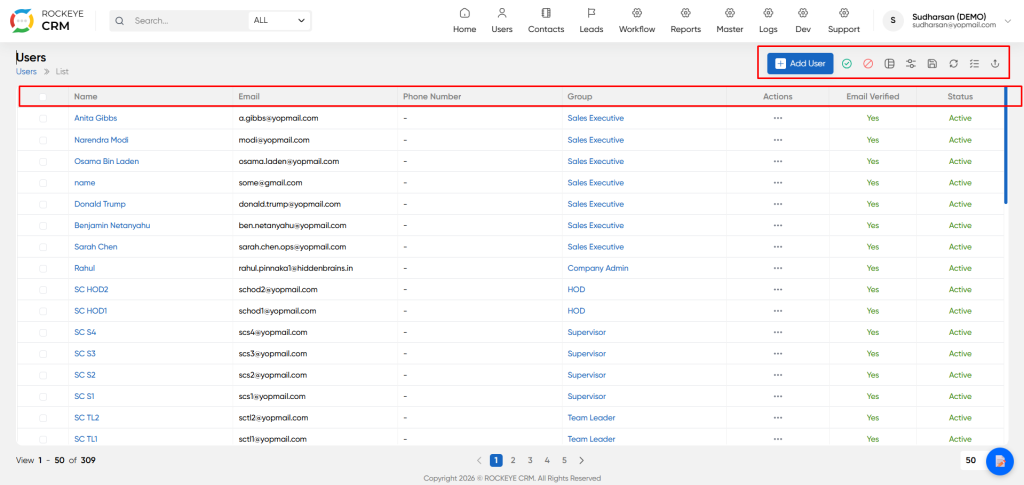Open the ALL search scope dropdown
This screenshot has width=1024, height=485.
(280, 21)
